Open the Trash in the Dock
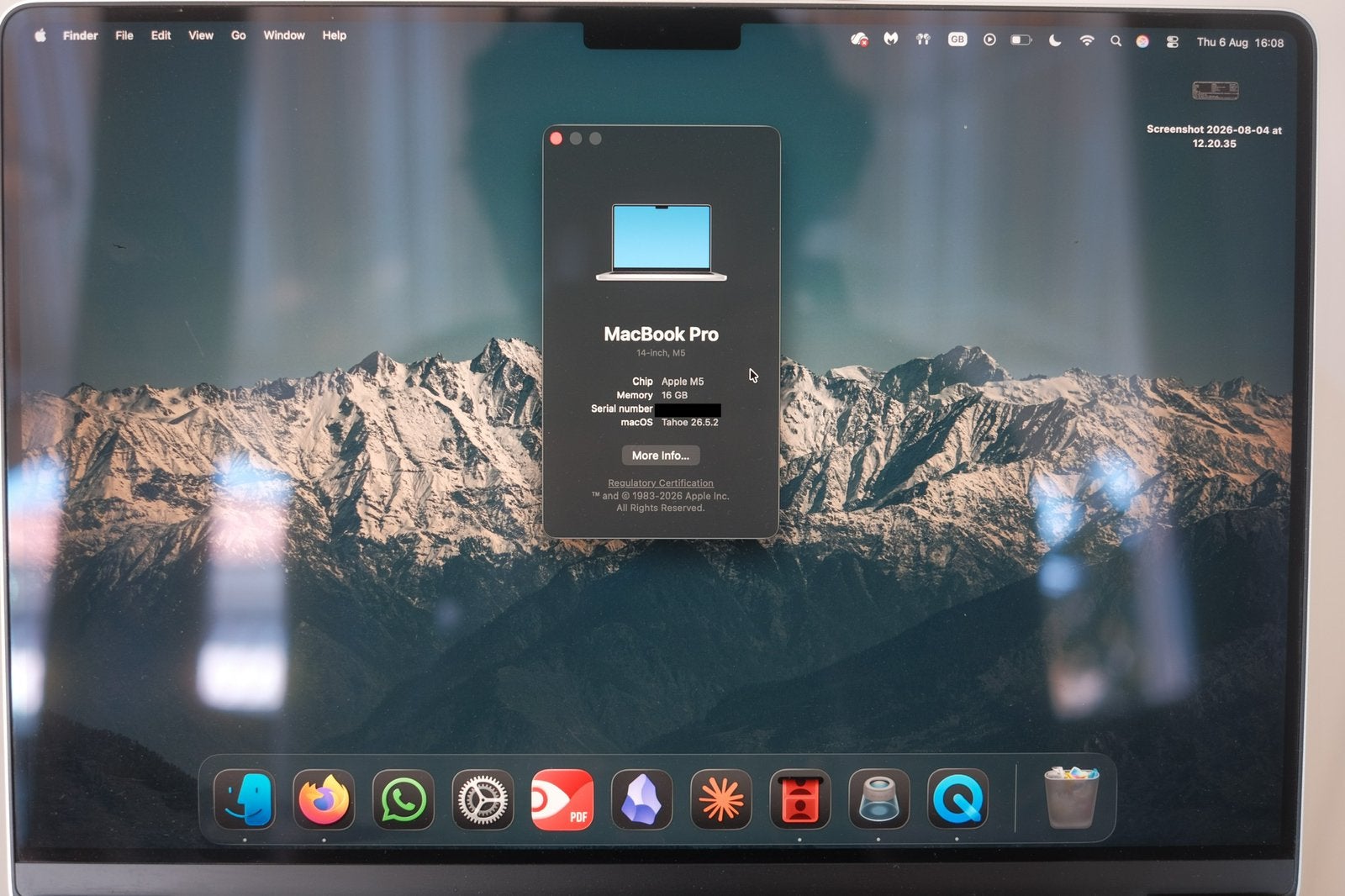This screenshot has height=896, width=1345. pos(1070,797)
